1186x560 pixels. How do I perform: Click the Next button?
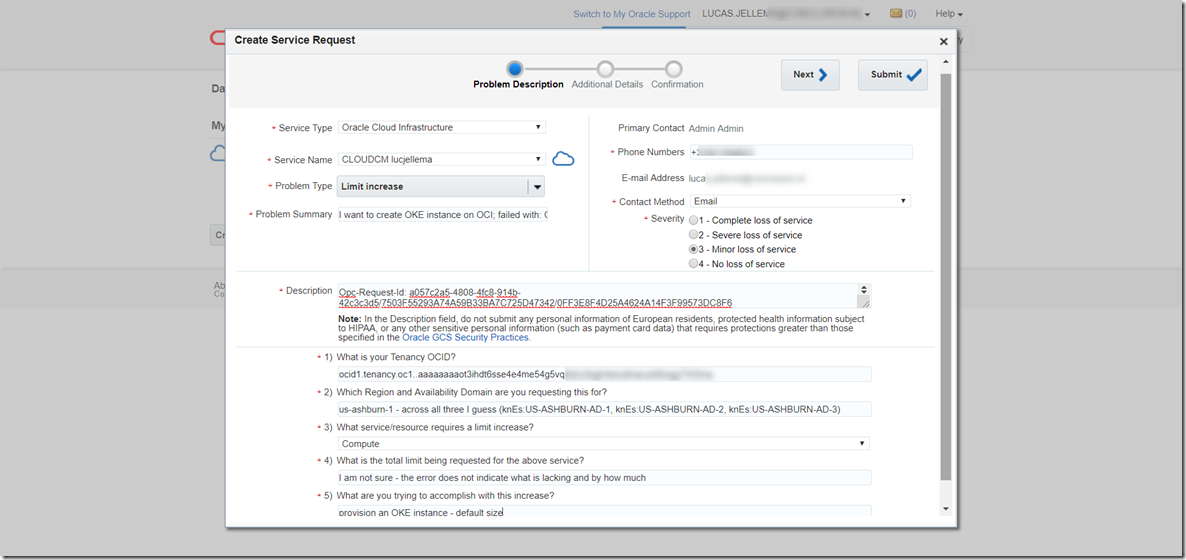809,75
